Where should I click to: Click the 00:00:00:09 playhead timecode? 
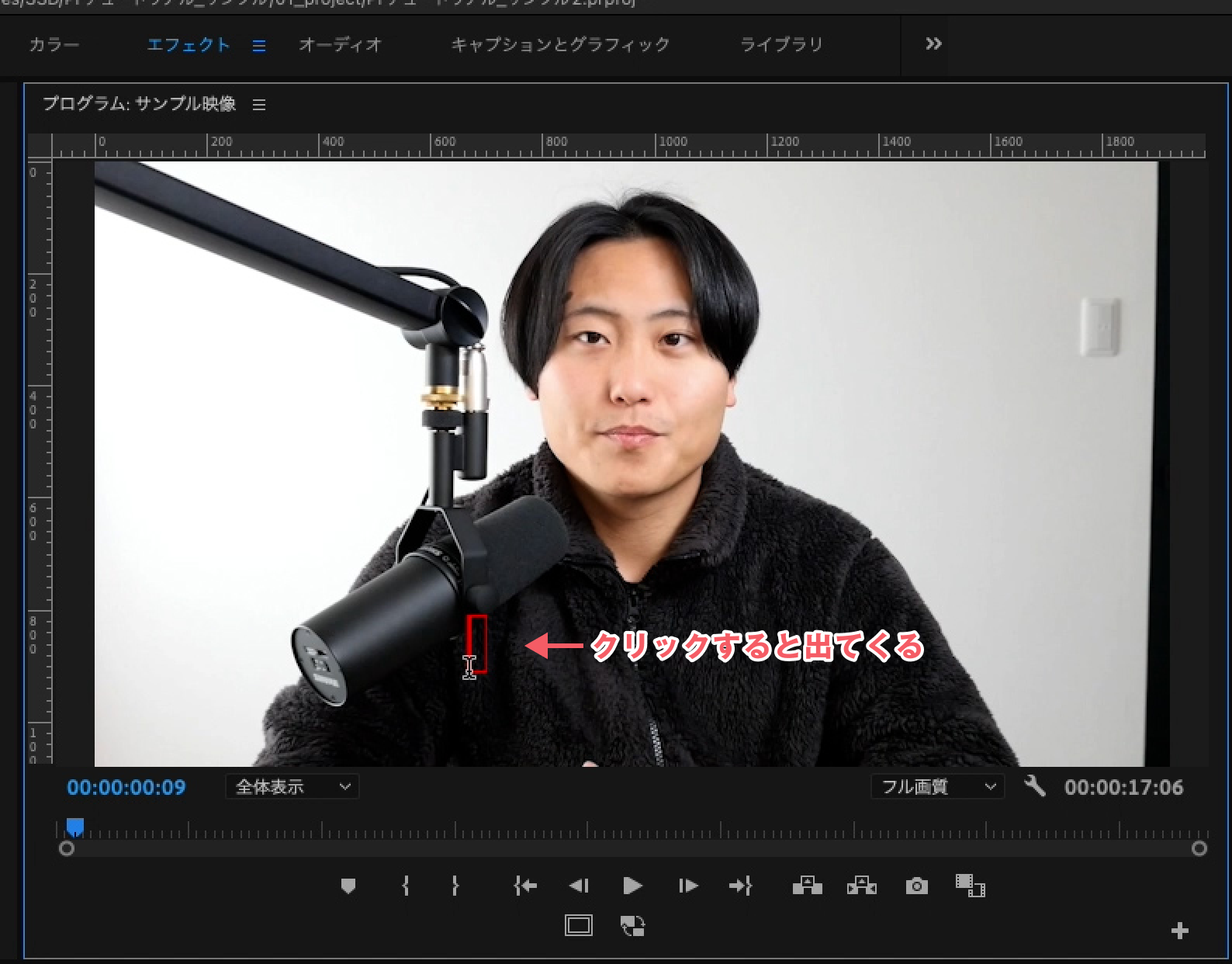coord(126,787)
